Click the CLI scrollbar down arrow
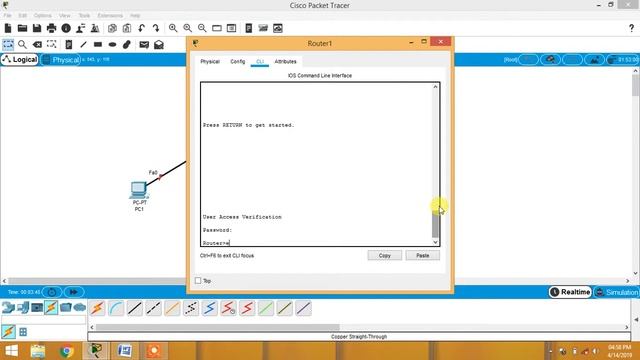This screenshot has width=640, height=360. pyautogui.click(x=435, y=242)
